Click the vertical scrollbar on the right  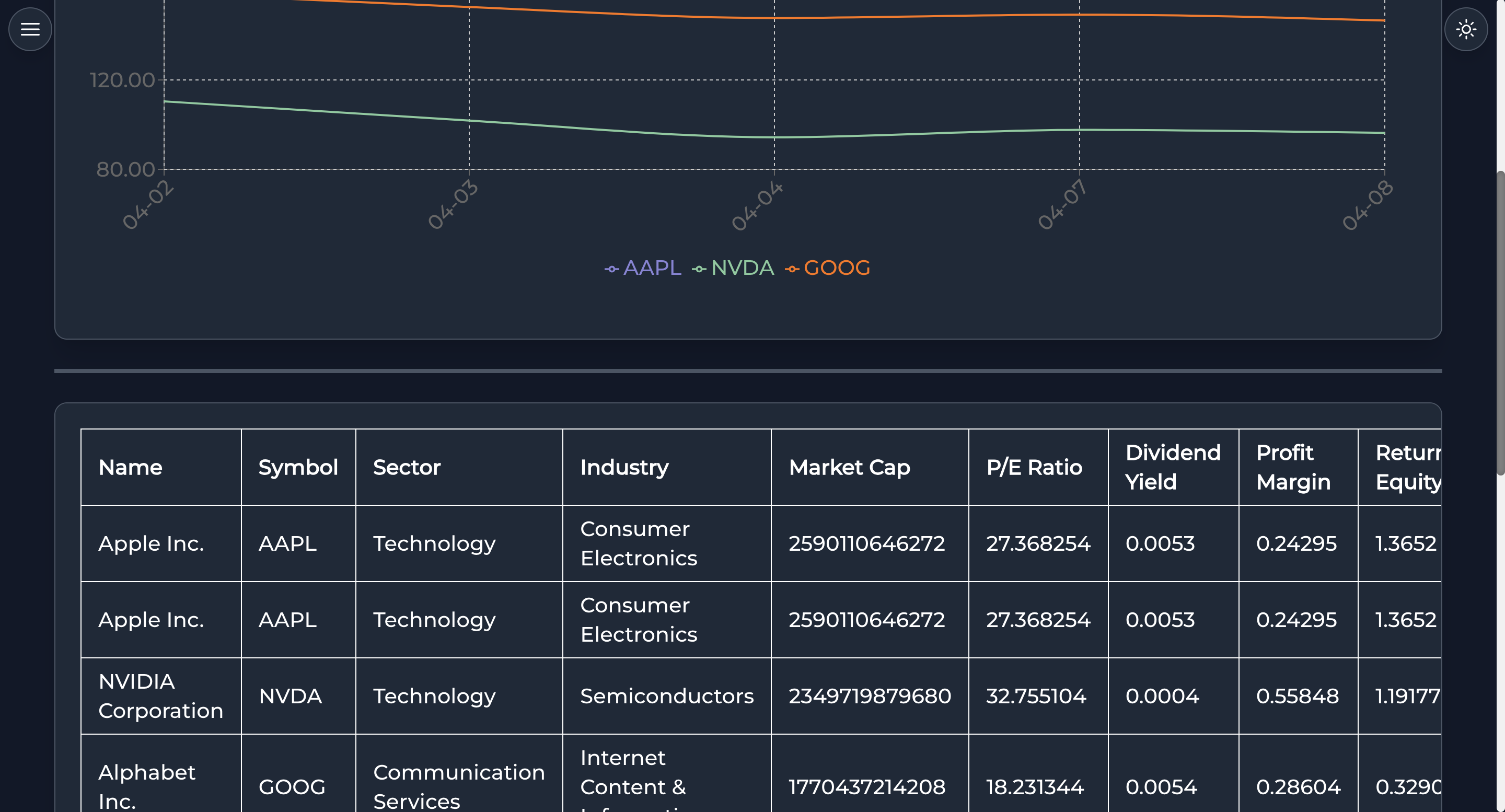click(x=1499, y=292)
